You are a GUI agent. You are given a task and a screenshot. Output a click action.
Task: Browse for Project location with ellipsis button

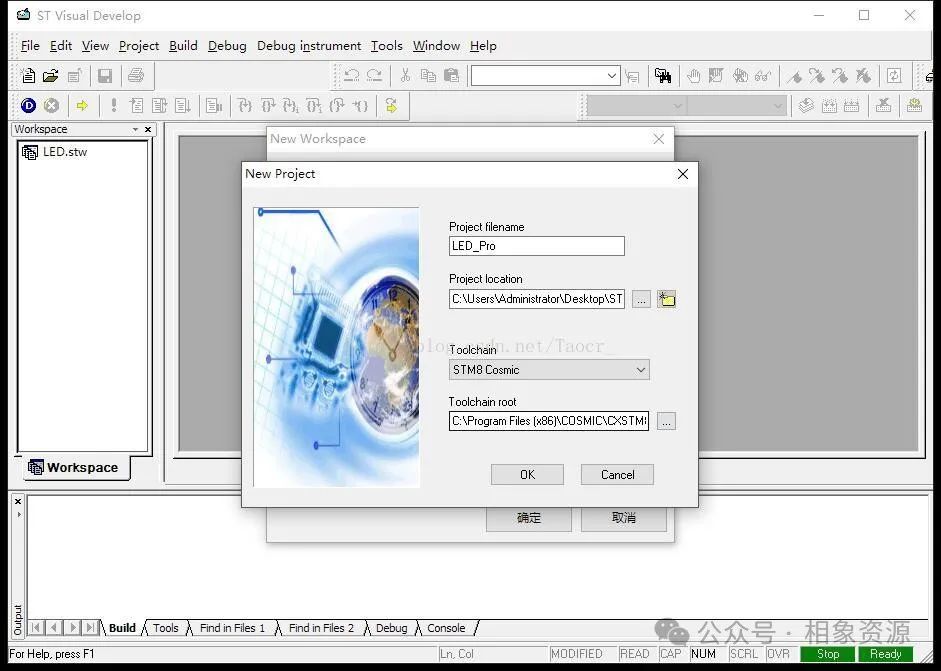coord(641,299)
